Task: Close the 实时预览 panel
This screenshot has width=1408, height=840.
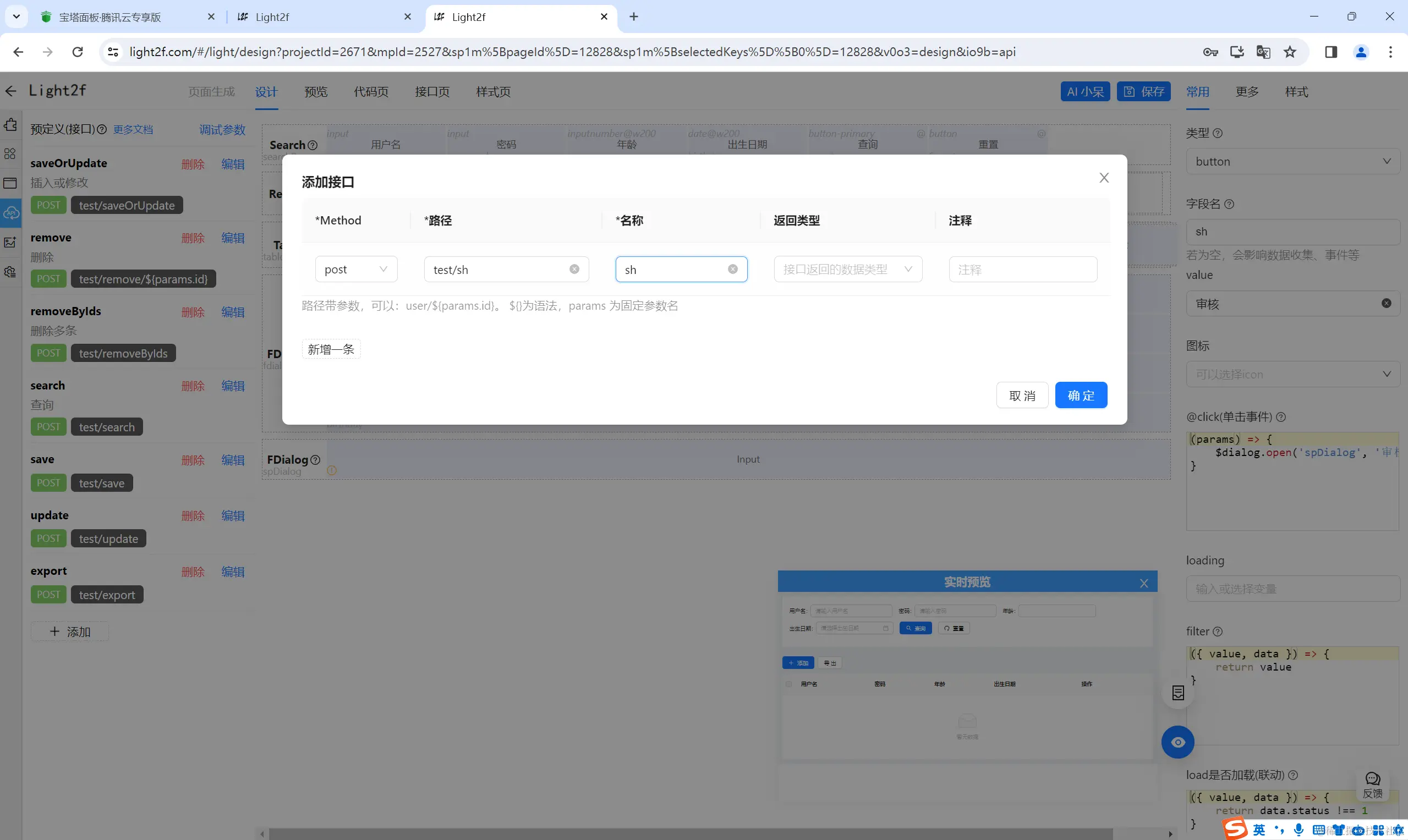Action: tap(1143, 583)
